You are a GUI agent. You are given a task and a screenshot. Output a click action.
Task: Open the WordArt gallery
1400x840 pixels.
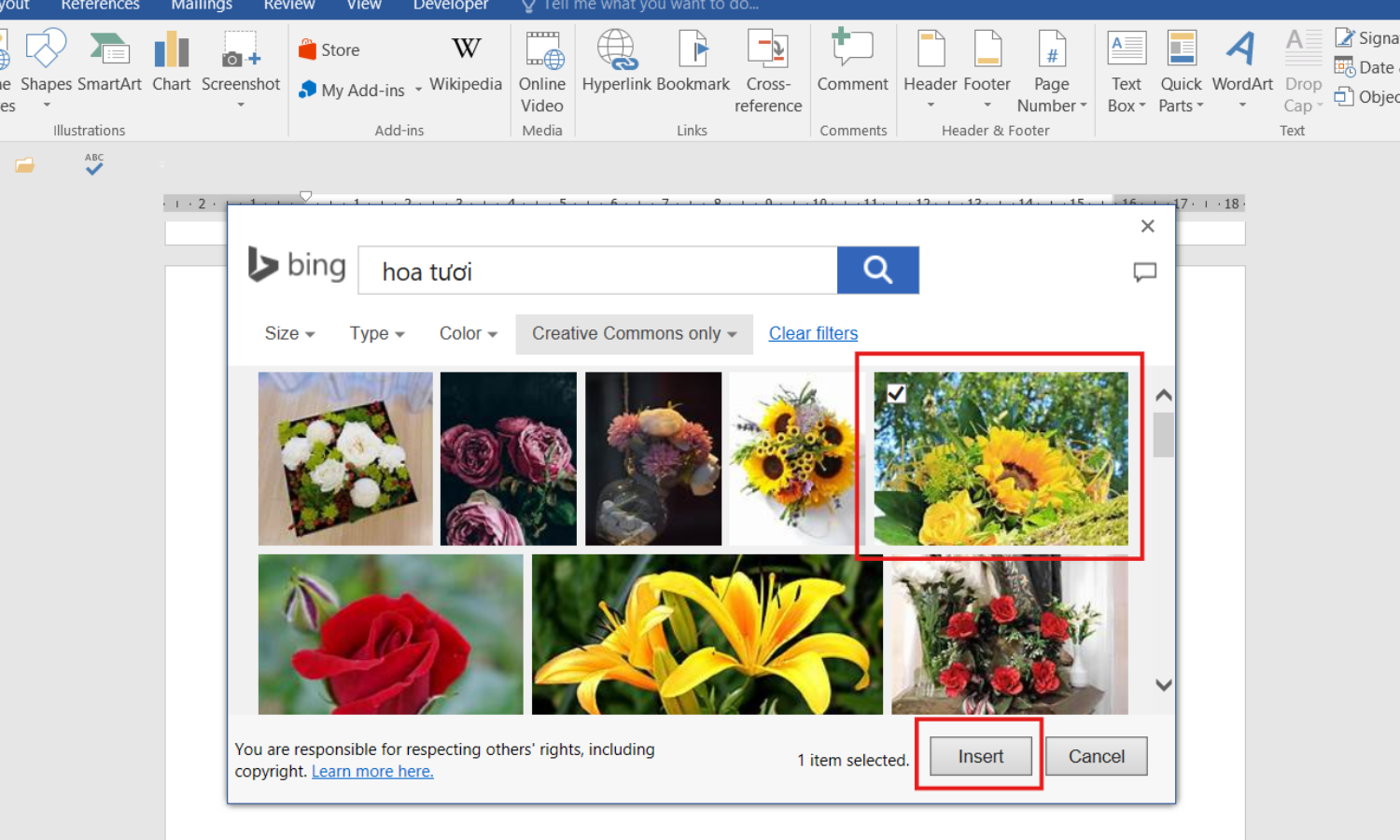[x=1241, y=62]
